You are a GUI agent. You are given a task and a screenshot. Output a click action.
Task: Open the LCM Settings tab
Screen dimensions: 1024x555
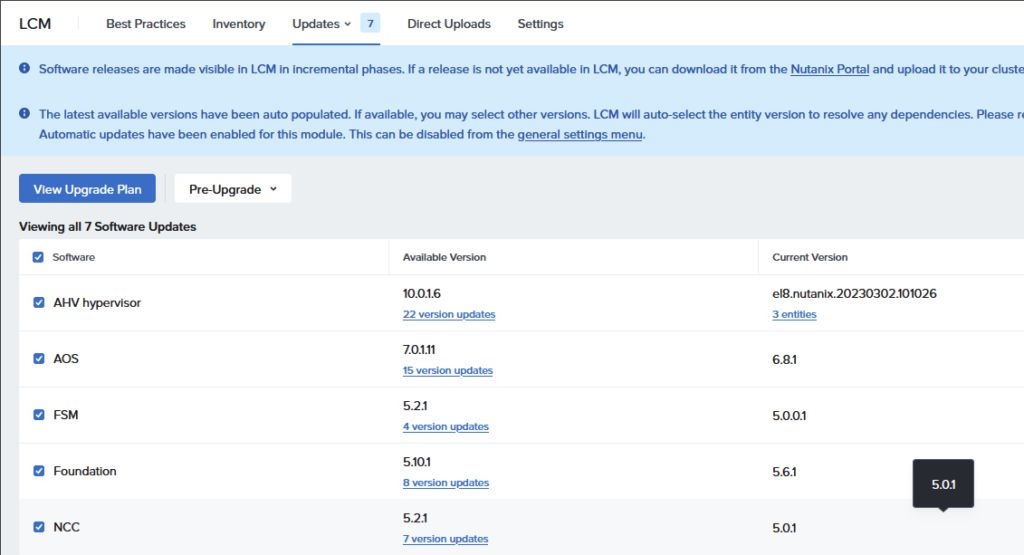tap(540, 24)
